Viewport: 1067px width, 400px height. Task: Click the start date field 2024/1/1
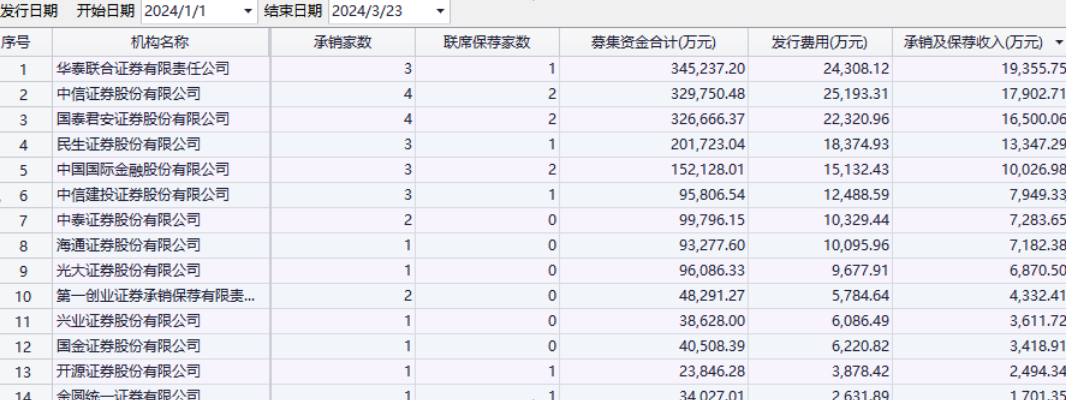190,12
